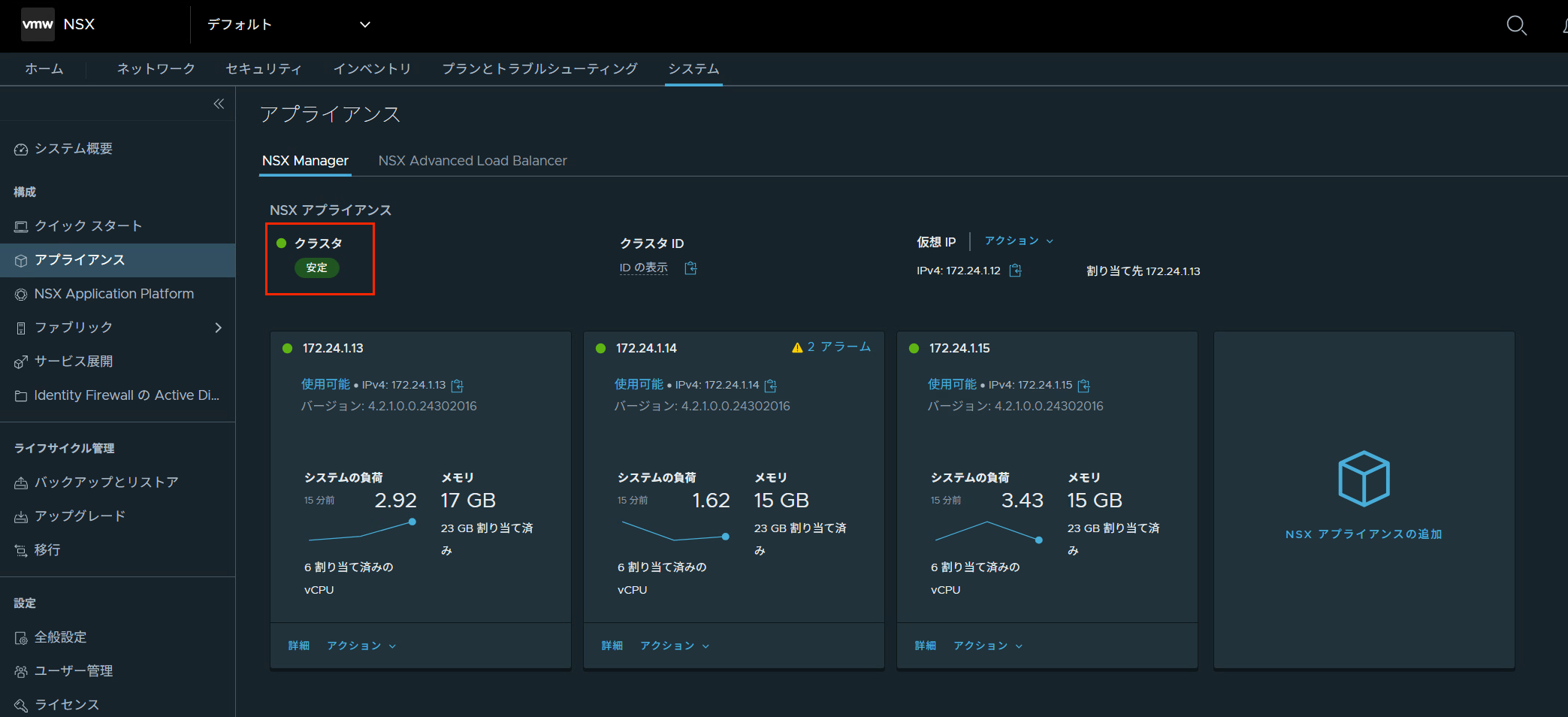
Task: Open アクション menu for node 172.24.1.15
Action: pos(987,646)
